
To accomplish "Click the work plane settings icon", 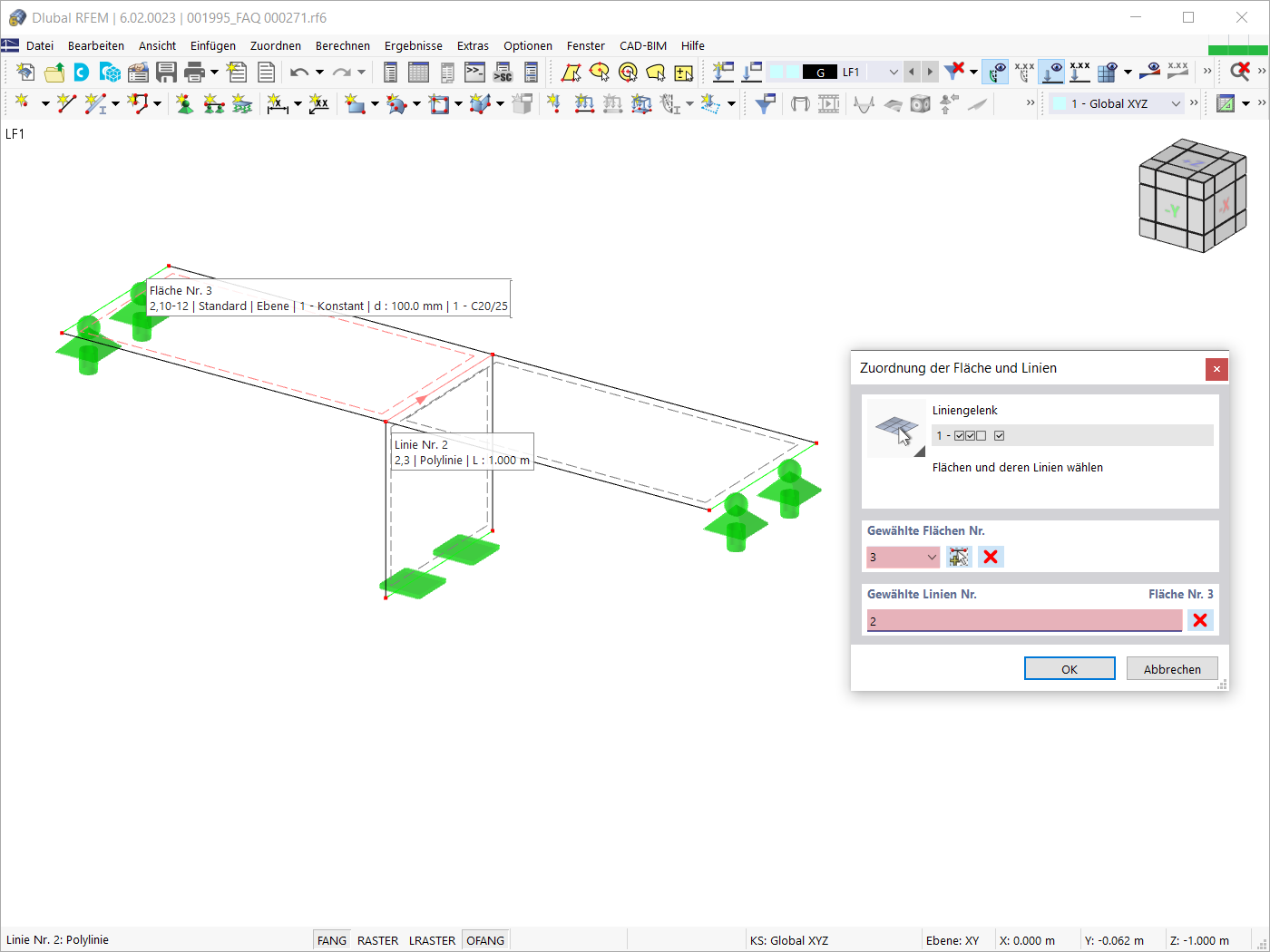I will tap(1226, 103).
